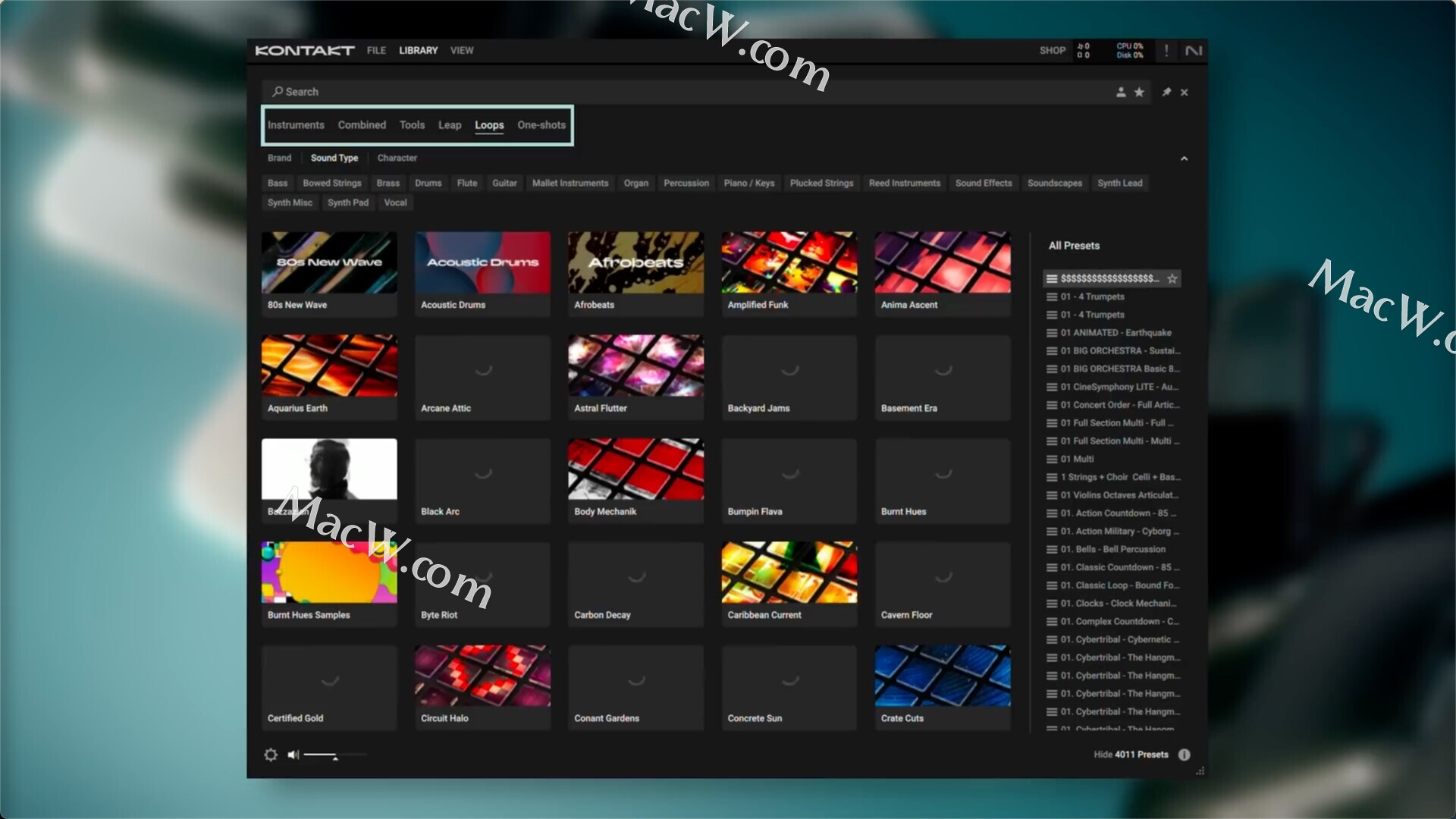
Task: Open the SHOP link
Action: click(1053, 50)
